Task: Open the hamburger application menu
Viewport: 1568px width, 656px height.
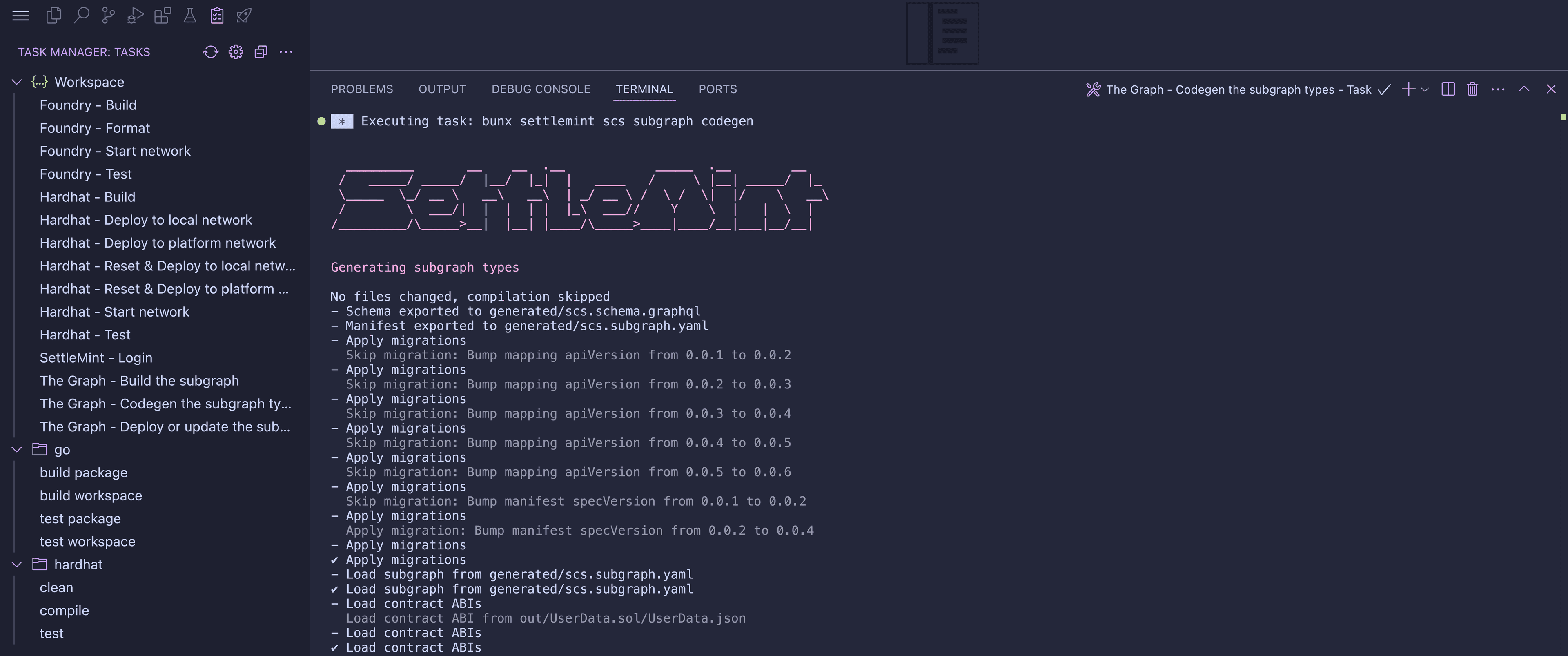Action: click(x=21, y=16)
